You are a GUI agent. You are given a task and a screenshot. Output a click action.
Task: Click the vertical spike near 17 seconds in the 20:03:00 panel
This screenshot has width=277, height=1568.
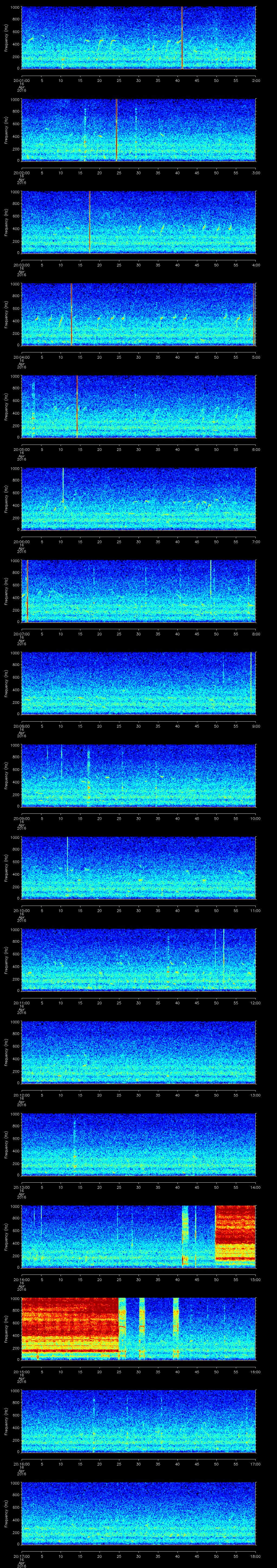pos(90,222)
